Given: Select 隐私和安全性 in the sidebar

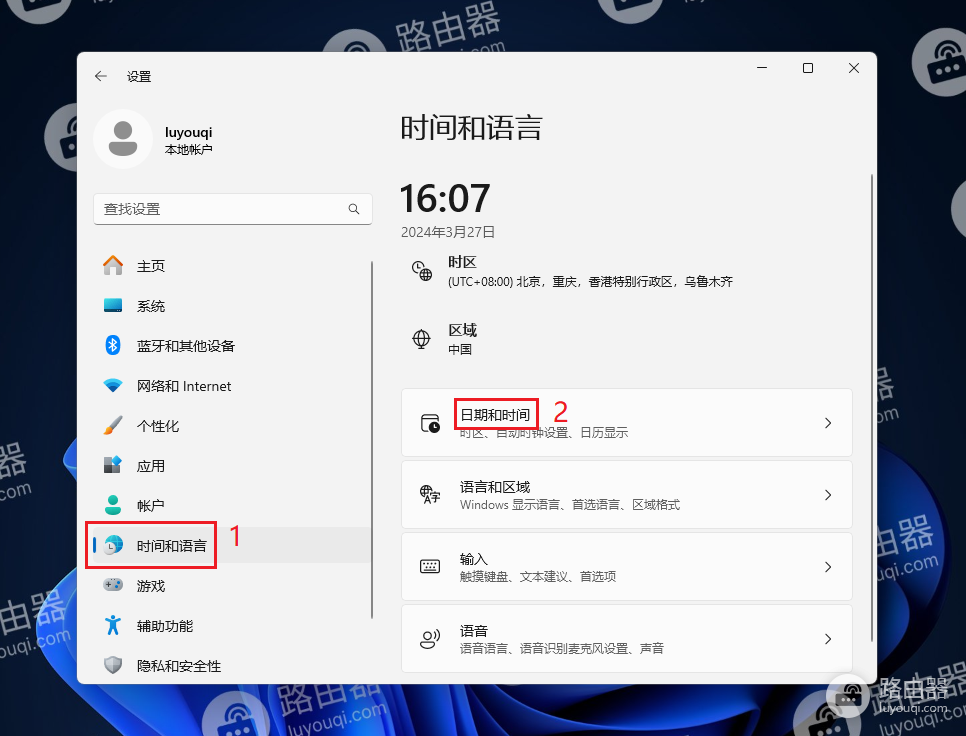Looking at the screenshot, I should click(231, 666).
